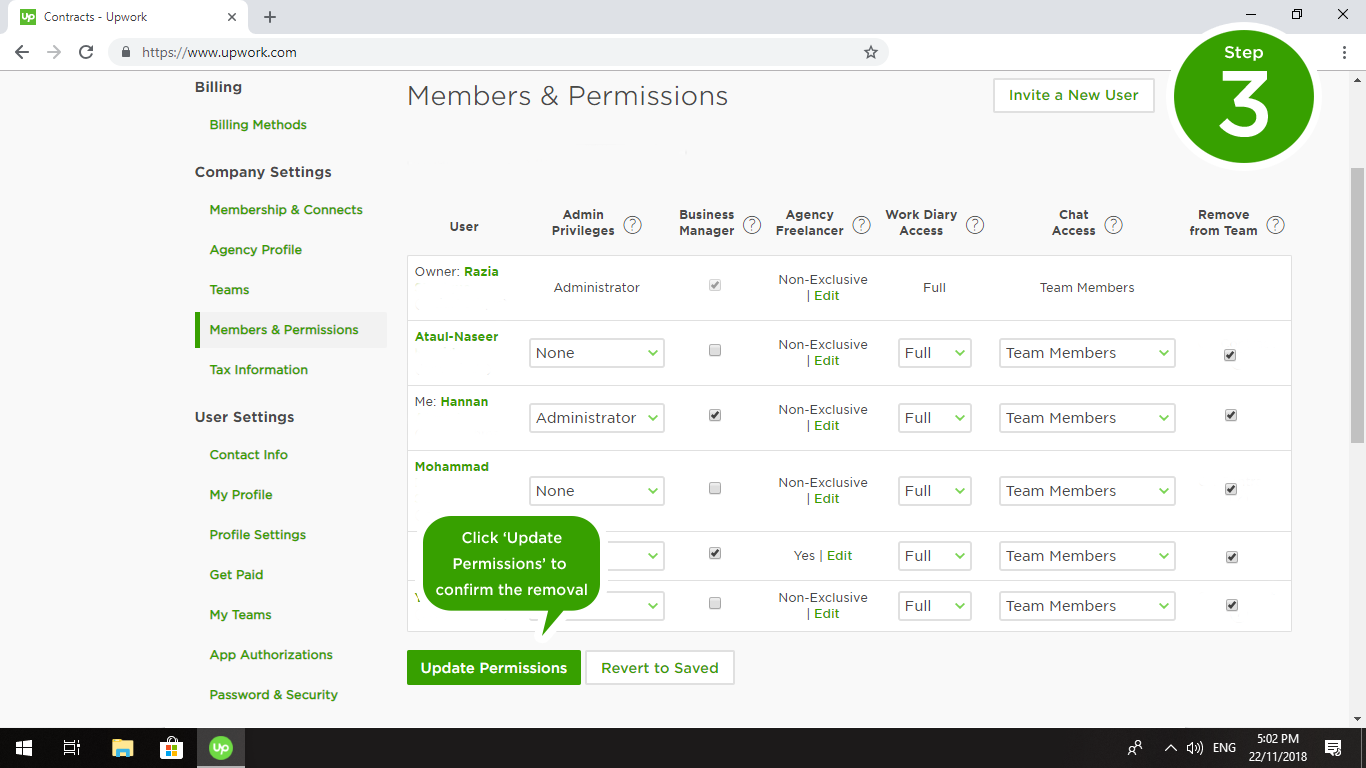
Task: Open Microsoft Store from taskbar
Action: pos(171,747)
